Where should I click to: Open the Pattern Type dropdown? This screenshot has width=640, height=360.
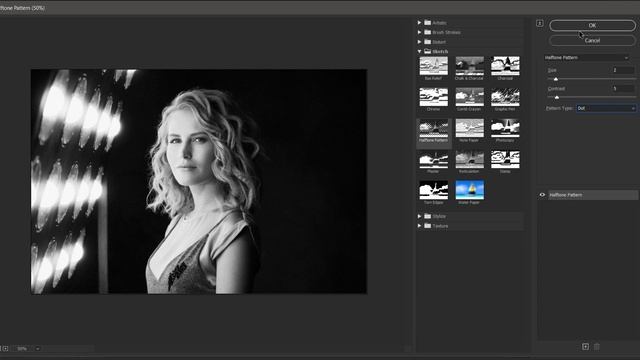(x=606, y=108)
